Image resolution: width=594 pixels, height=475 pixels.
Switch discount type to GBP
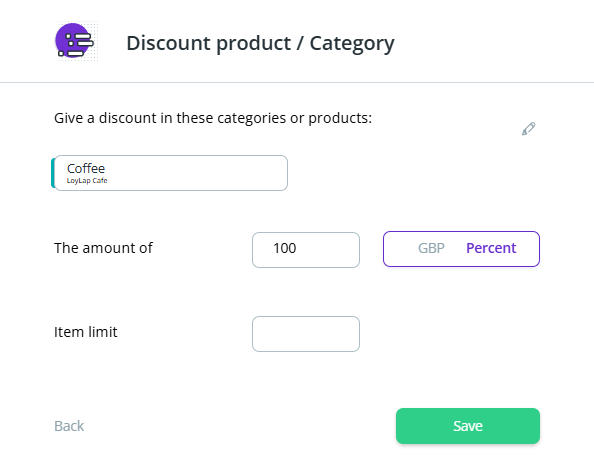coord(431,248)
